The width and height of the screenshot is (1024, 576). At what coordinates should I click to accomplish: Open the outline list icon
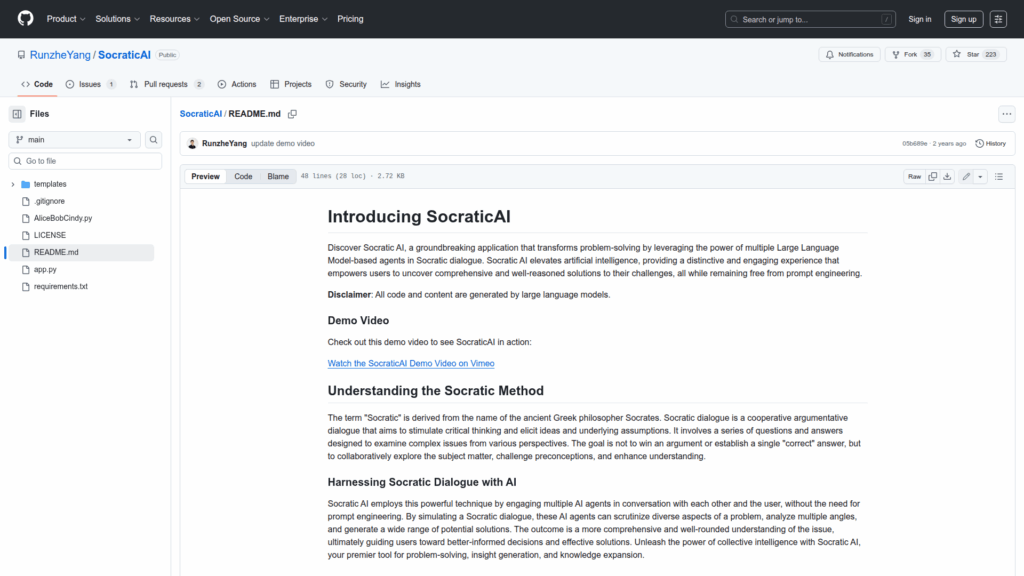(999, 176)
